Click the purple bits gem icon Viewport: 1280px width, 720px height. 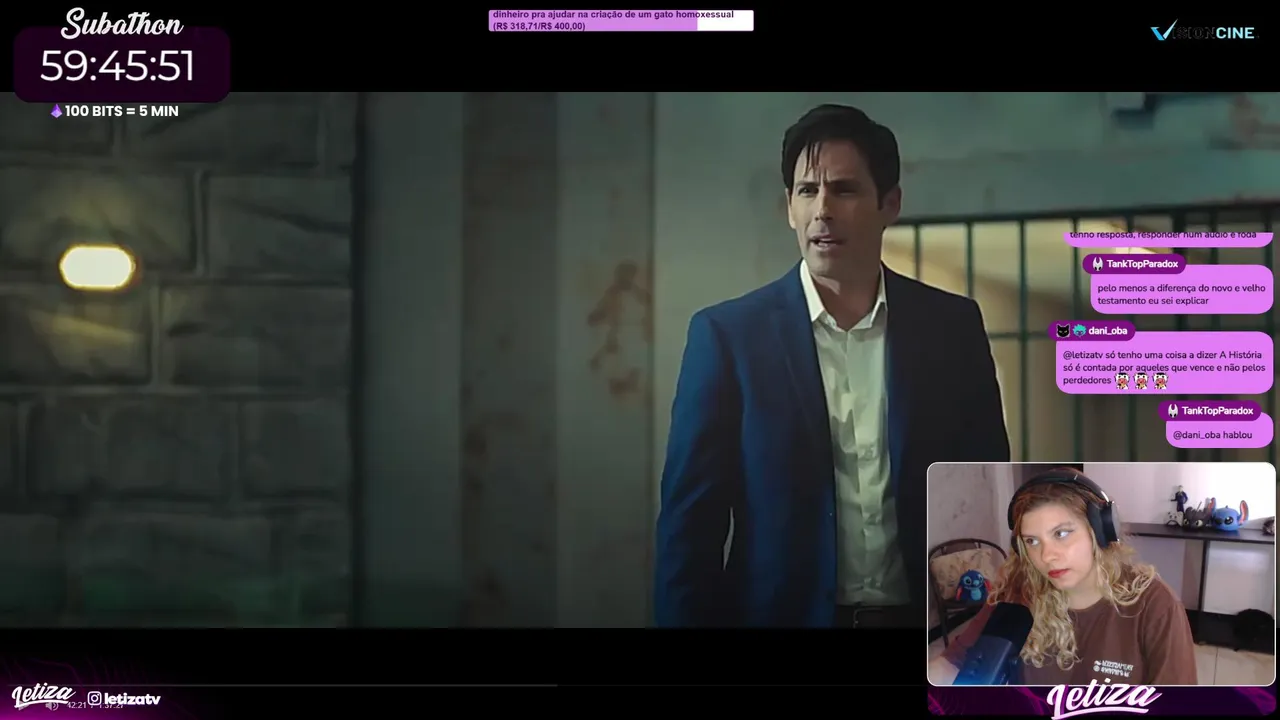click(56, 111)
